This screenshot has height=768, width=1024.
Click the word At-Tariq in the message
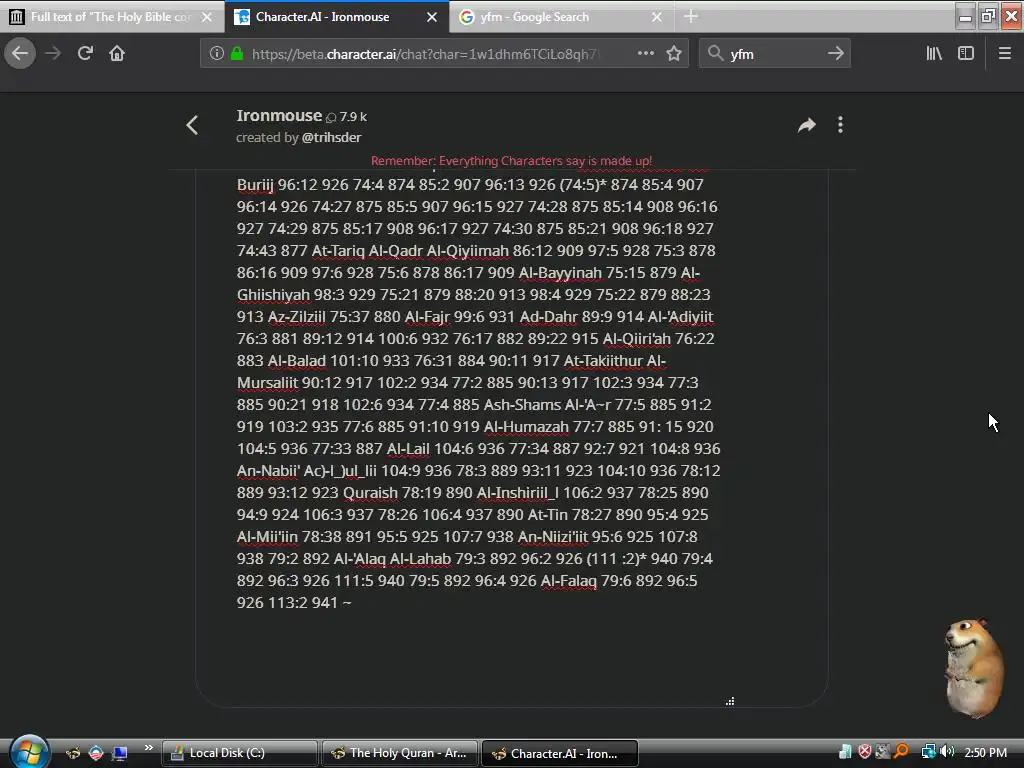[x=338, y=251]
